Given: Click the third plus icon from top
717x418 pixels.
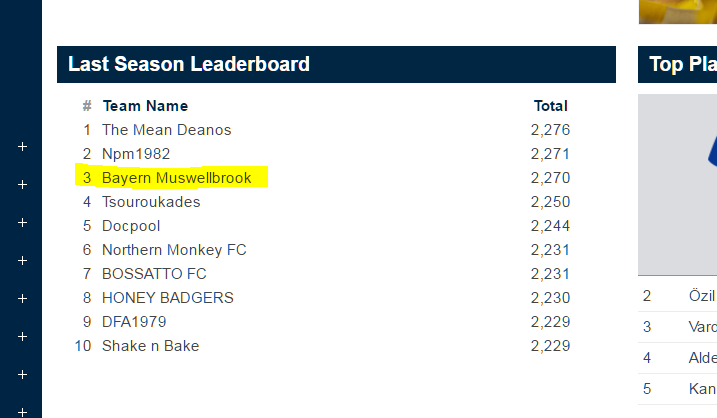Looking at the screenshot, I should coord(22,223).
